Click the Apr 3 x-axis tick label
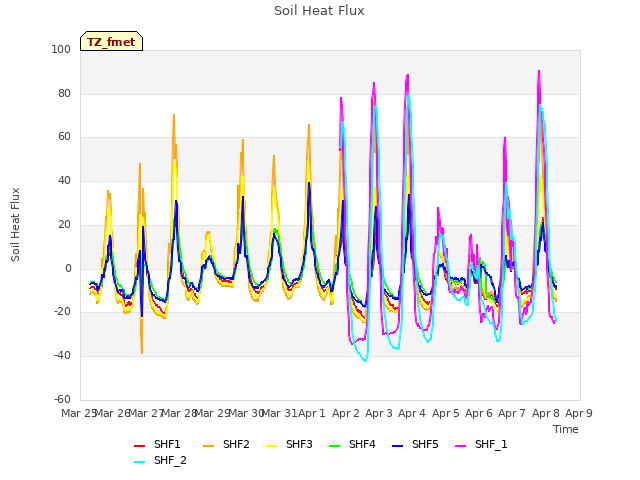The image size is (640, 480). (x=379, y=413)
